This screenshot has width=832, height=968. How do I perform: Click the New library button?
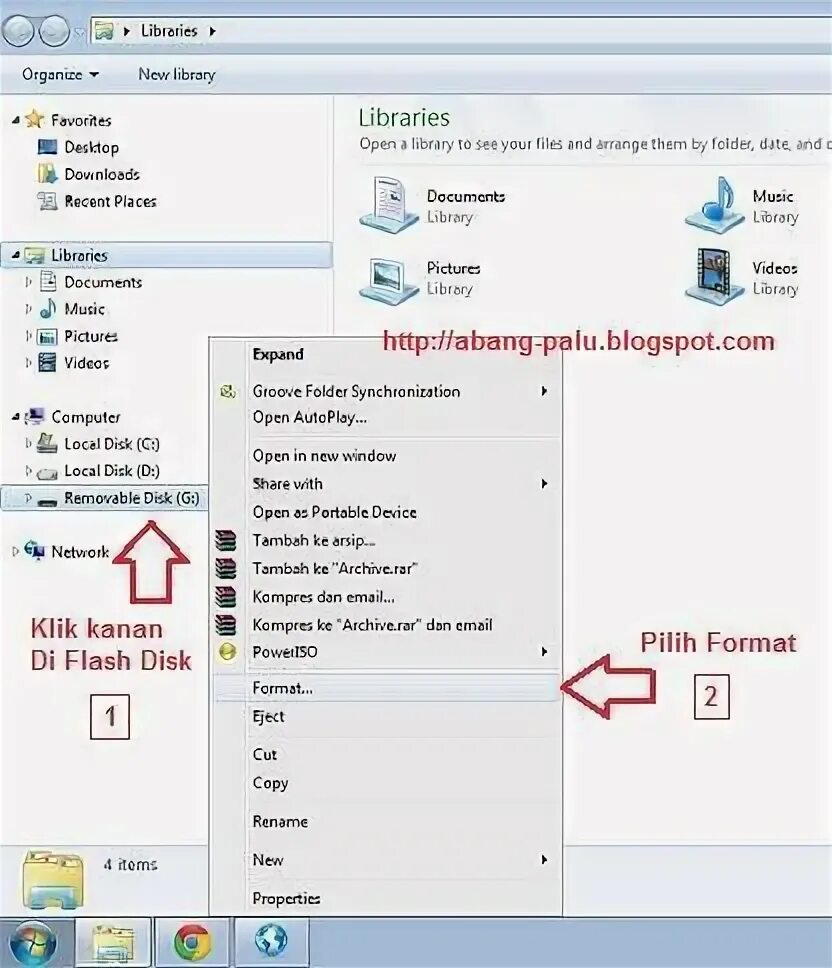click(177, 75)
